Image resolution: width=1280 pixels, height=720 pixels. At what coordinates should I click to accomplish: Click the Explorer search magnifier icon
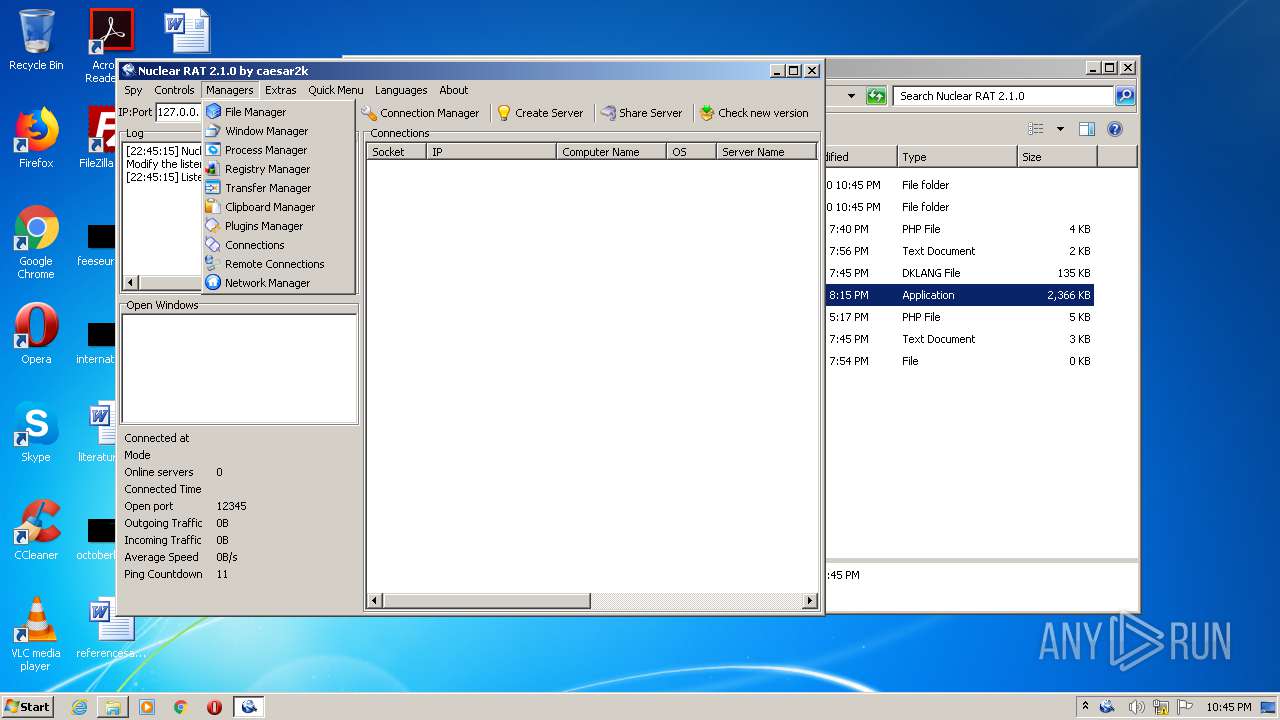1125,96
